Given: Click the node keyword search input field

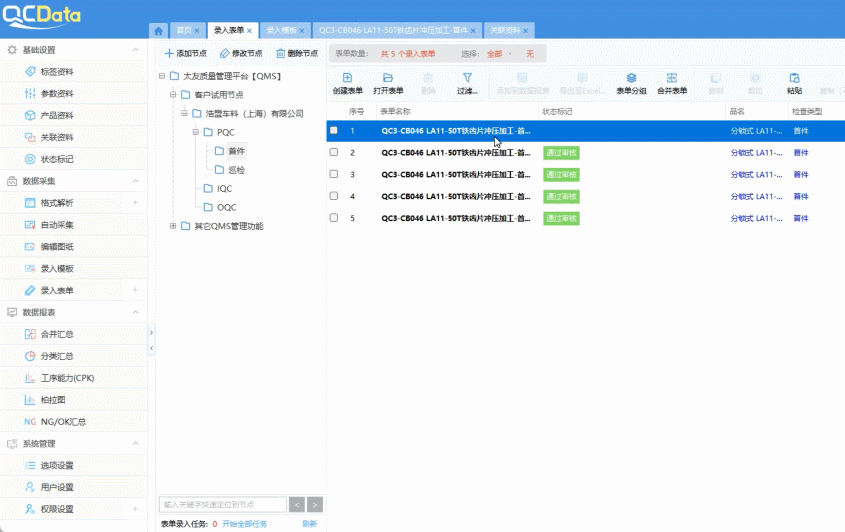Looking at the screenshot, I should (x=222, y=505).
